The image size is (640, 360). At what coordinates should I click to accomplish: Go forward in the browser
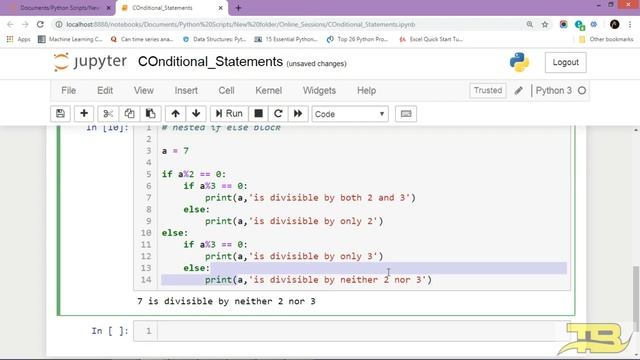pos(25,24)
